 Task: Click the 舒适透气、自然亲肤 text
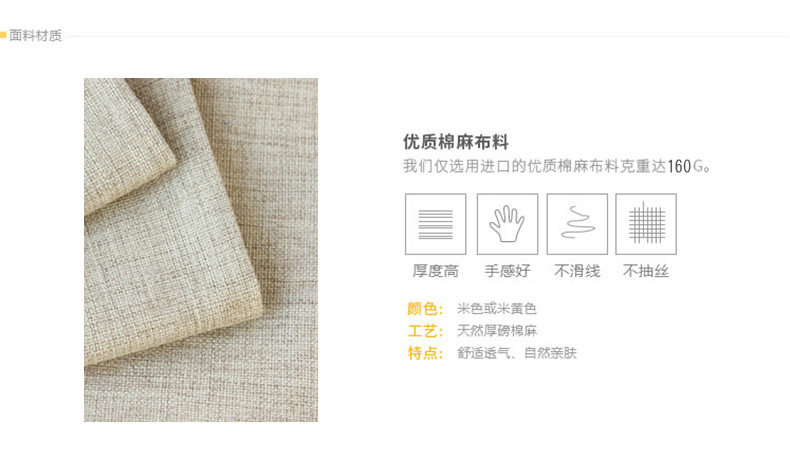click(516, 353)
